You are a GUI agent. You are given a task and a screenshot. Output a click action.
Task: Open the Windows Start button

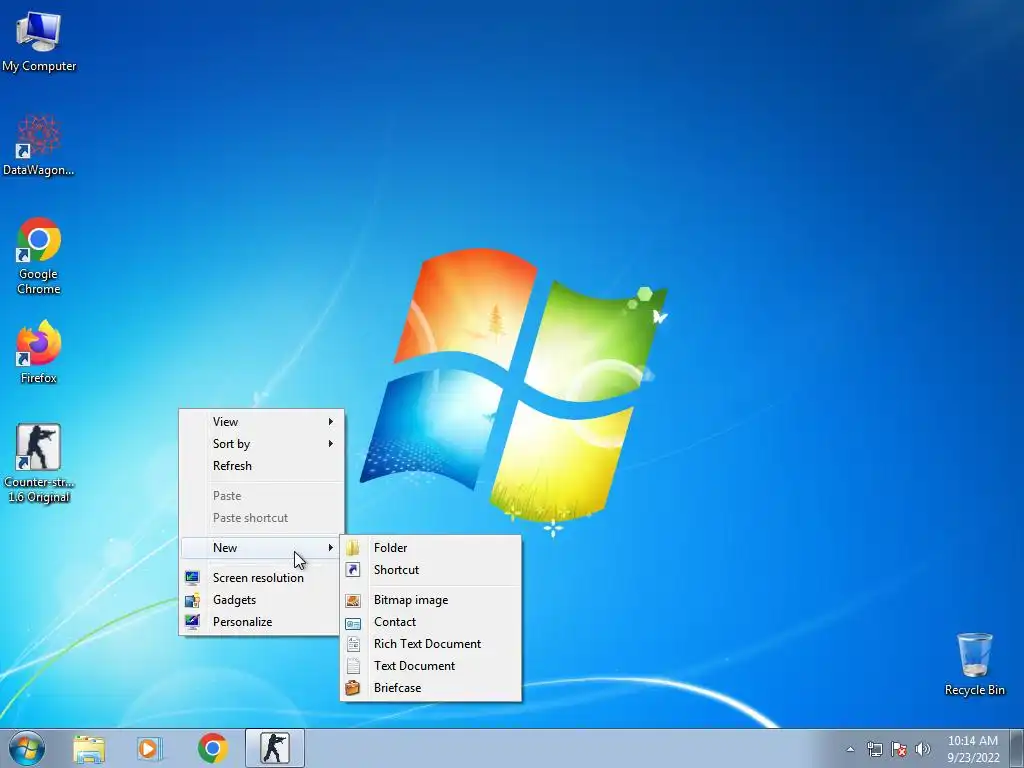(x=26, y=748)
